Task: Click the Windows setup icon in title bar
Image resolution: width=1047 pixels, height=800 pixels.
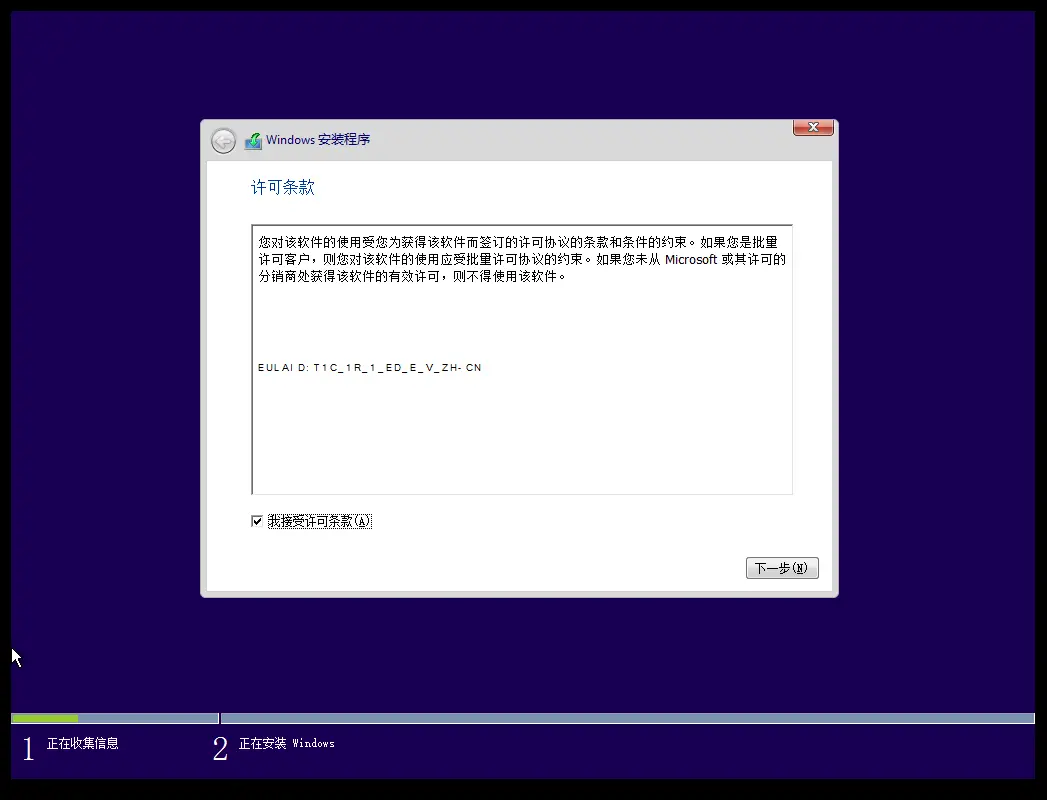Action: point(253,140)
